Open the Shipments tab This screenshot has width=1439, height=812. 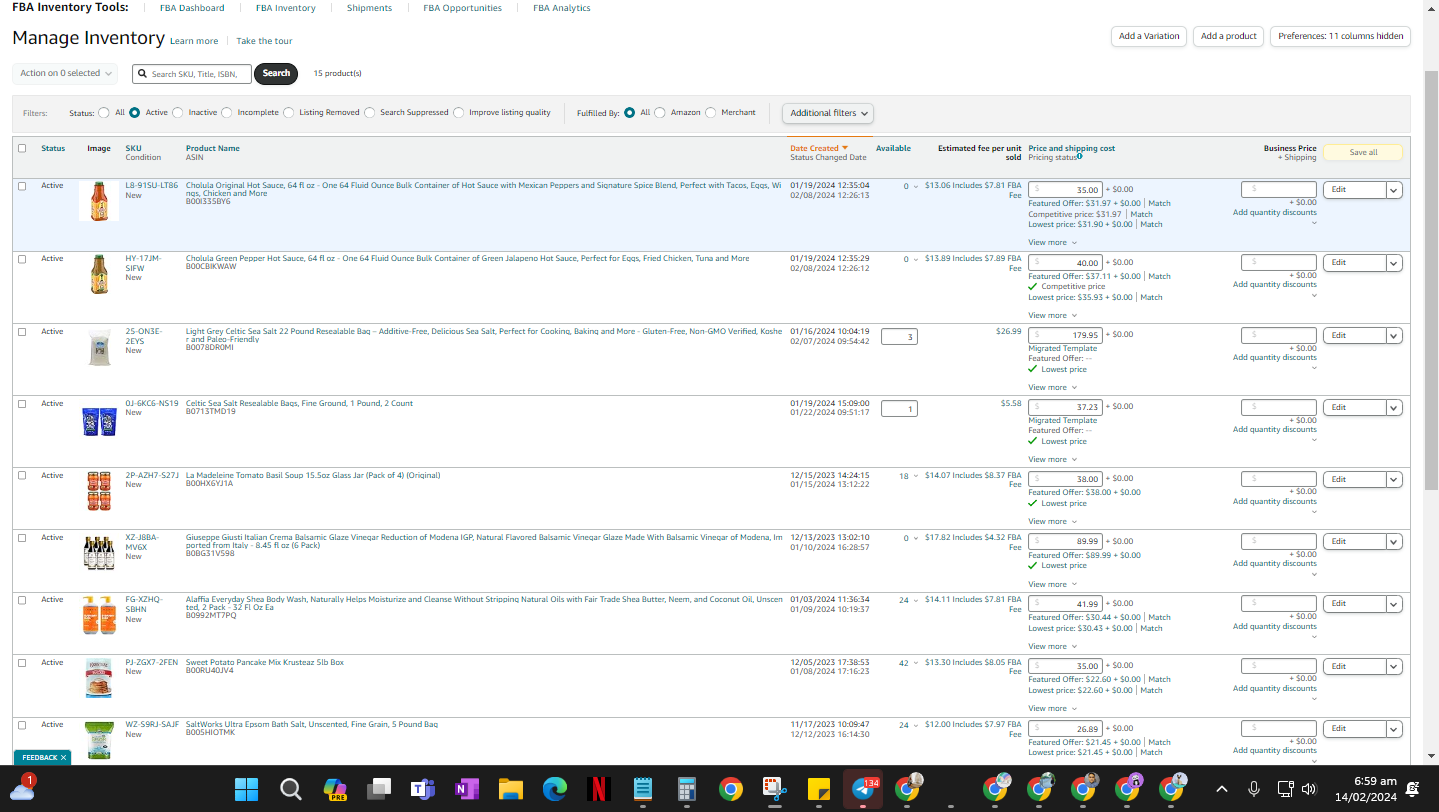[370, 8]
